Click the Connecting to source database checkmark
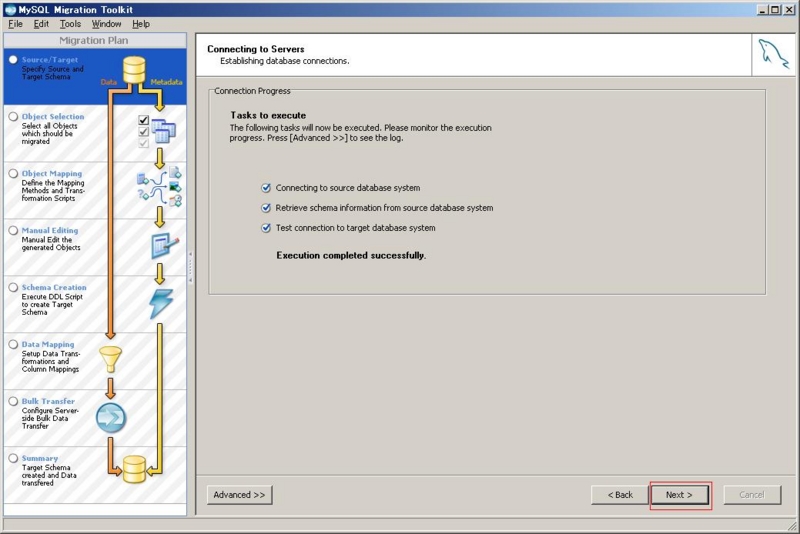The image size is (800, 534). coord(266,188)
